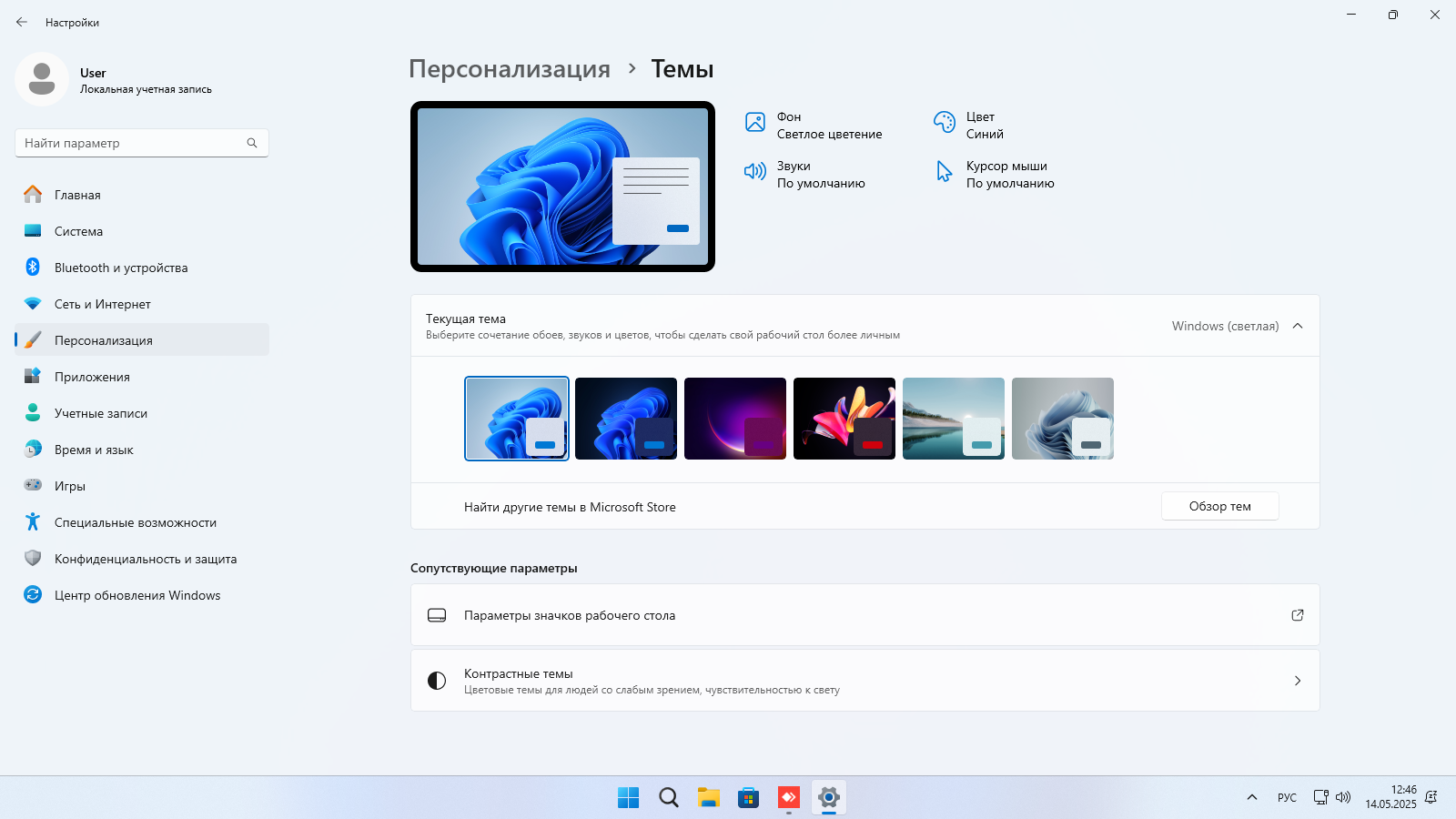Click the back arrow in Settings header

tap(22, 22)
